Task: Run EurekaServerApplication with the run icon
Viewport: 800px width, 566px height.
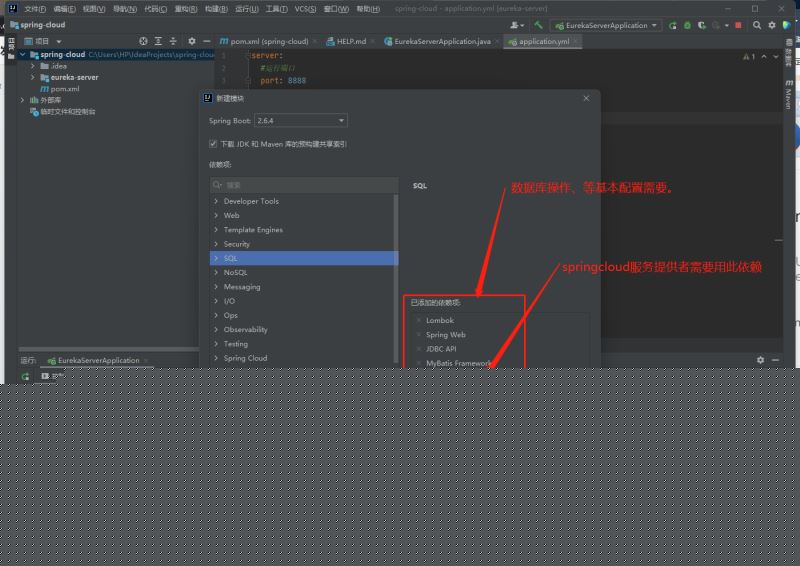Action: 671,25
